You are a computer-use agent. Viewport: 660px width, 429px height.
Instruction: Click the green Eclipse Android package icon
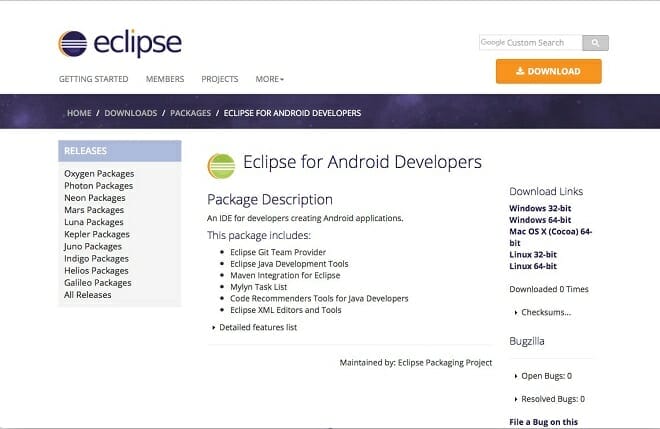pos(221,166)
